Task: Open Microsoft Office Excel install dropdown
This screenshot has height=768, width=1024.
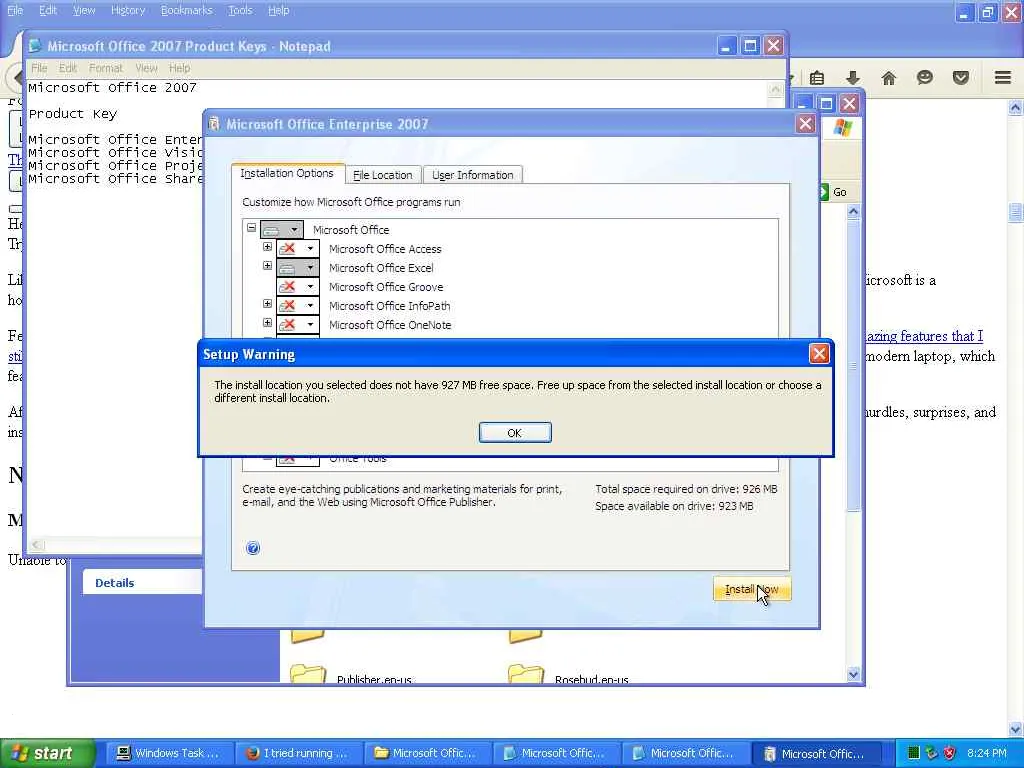Action: pyautogui.click(x=311, y=268)
